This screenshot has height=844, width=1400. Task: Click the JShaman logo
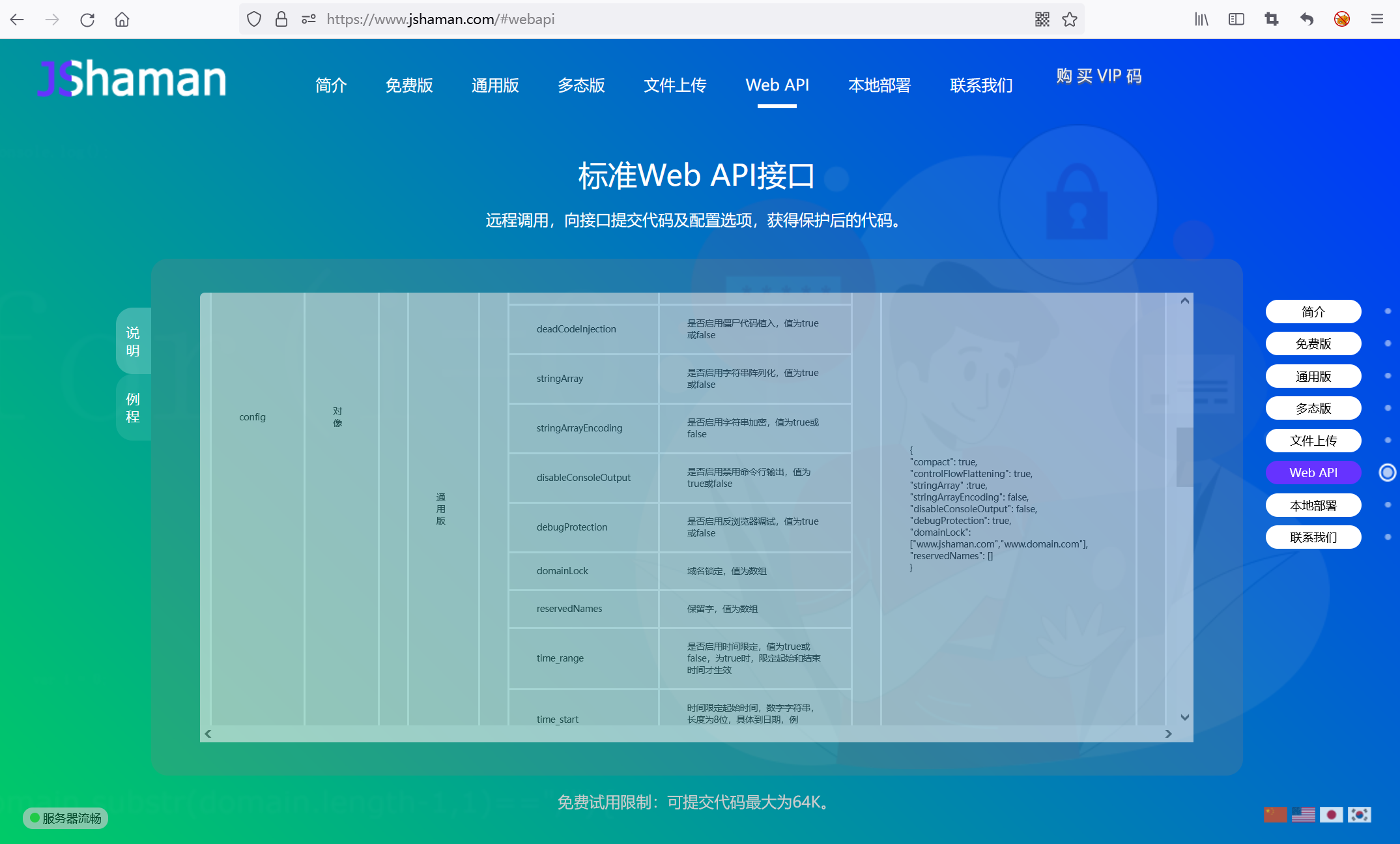tap(131, 78)
